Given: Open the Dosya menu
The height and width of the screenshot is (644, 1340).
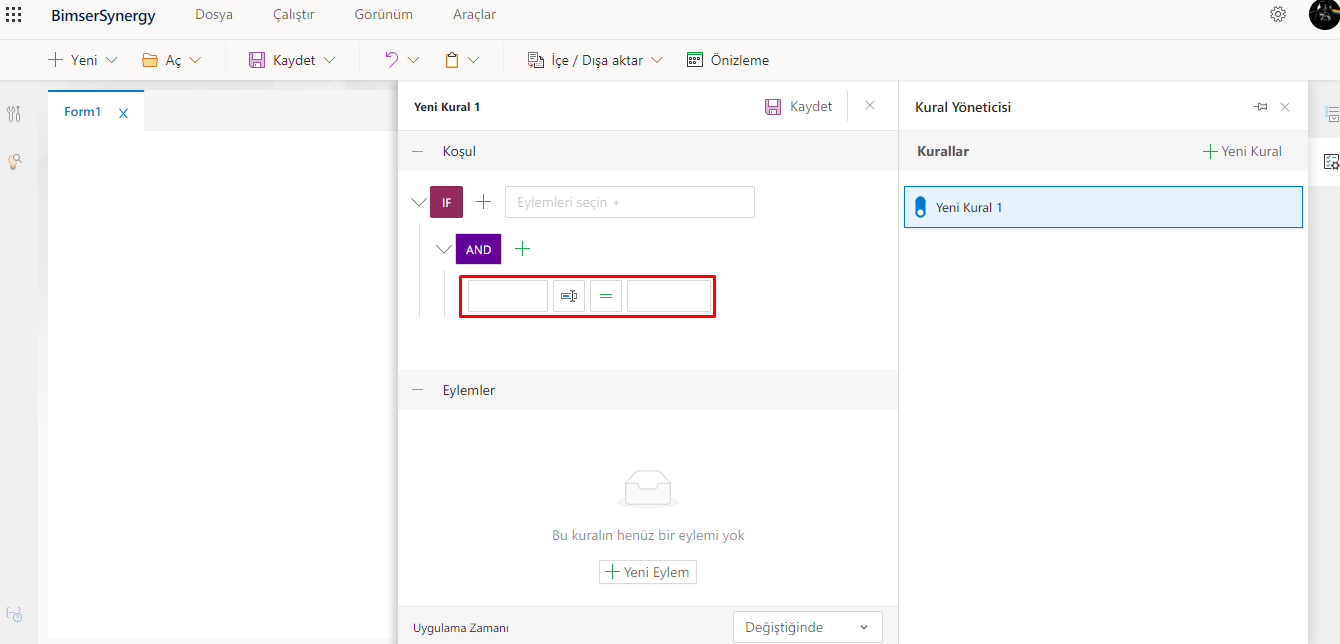Looking at the screenshot, I should pyautogui.click(x=214, y=15).
